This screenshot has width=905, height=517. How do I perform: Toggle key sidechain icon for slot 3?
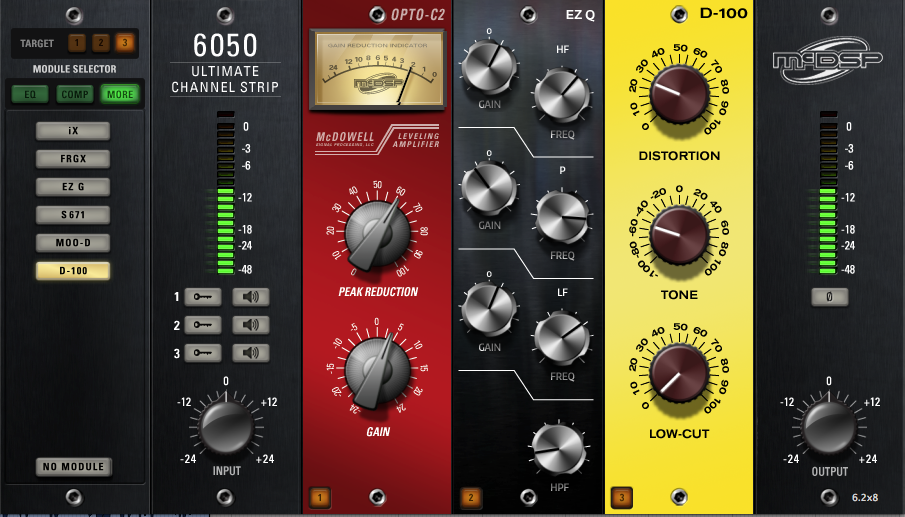[203, 353]
